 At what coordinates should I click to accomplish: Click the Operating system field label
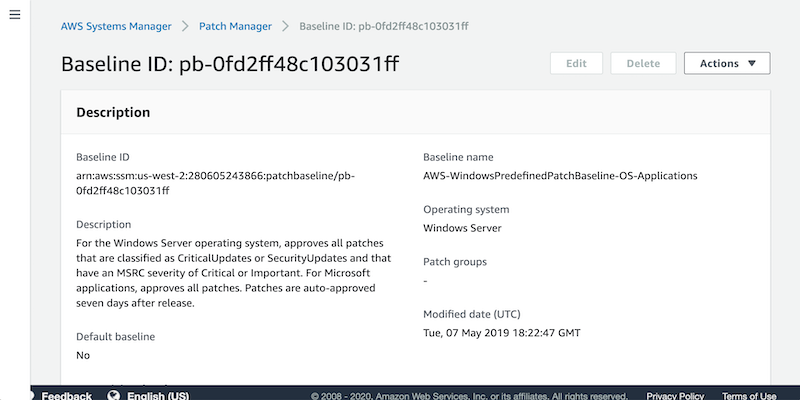tap(466, 210)
